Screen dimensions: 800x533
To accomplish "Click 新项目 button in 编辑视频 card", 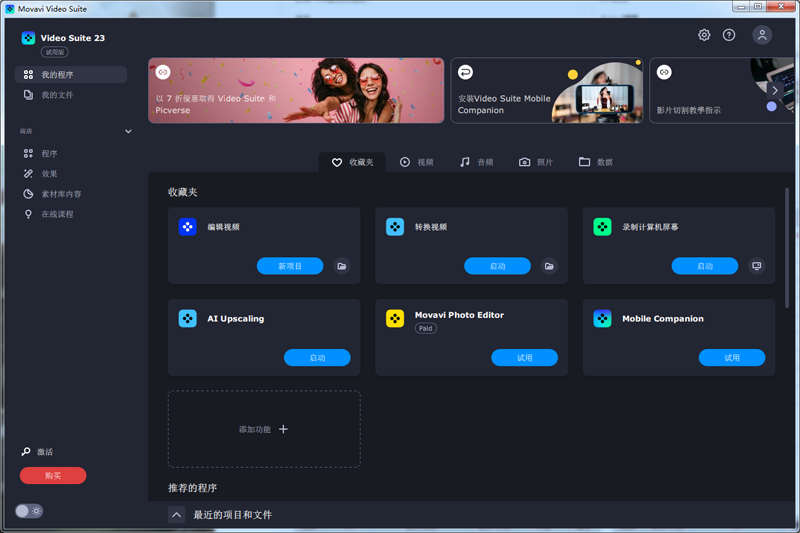I will click(x=290, y=266).
